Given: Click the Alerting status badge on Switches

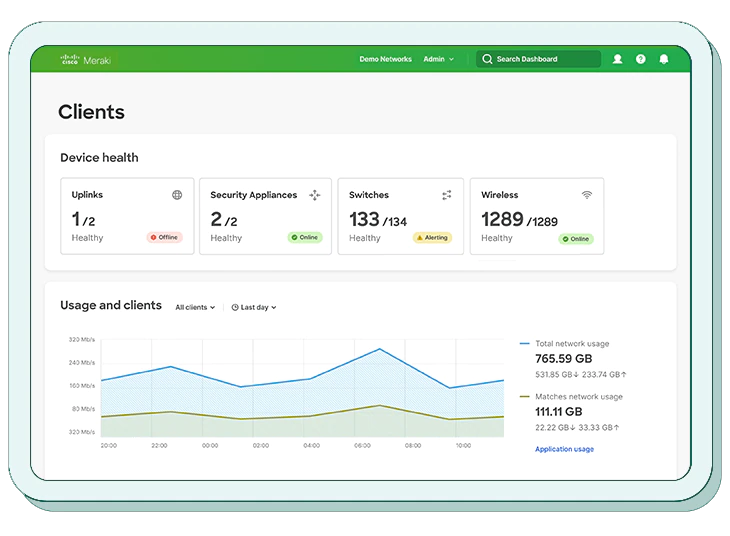Looking at the screenshot, I should (432, 238).
